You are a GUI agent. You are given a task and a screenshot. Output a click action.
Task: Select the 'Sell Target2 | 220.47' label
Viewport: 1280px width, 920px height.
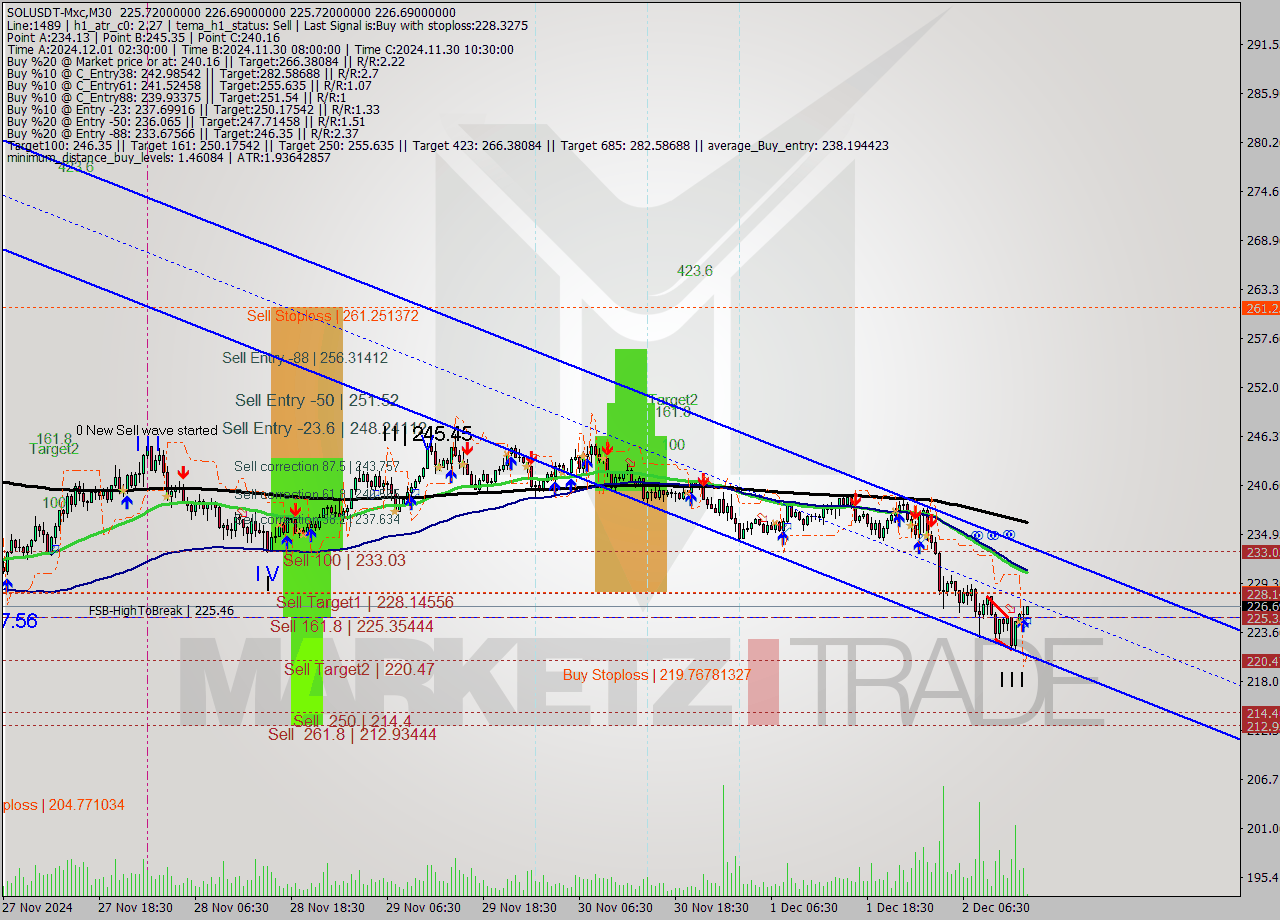pos(359,669)
